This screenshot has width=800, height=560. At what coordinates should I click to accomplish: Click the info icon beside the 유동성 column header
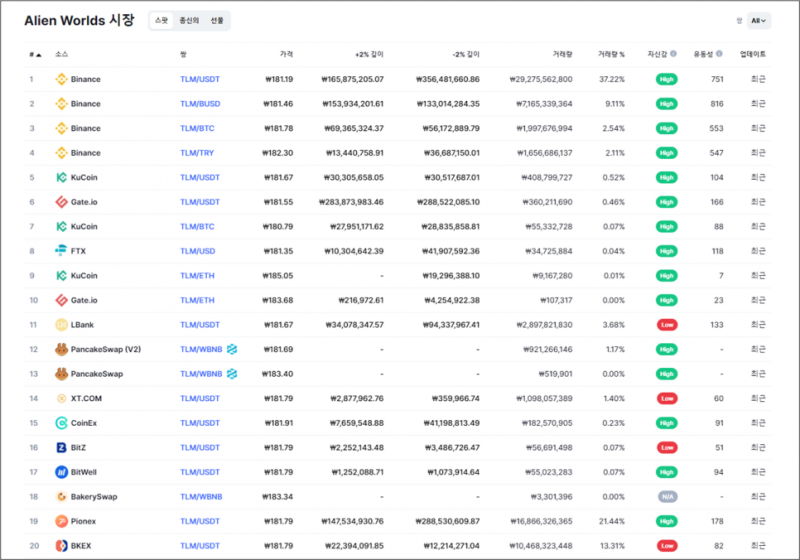tap(719, 54)
